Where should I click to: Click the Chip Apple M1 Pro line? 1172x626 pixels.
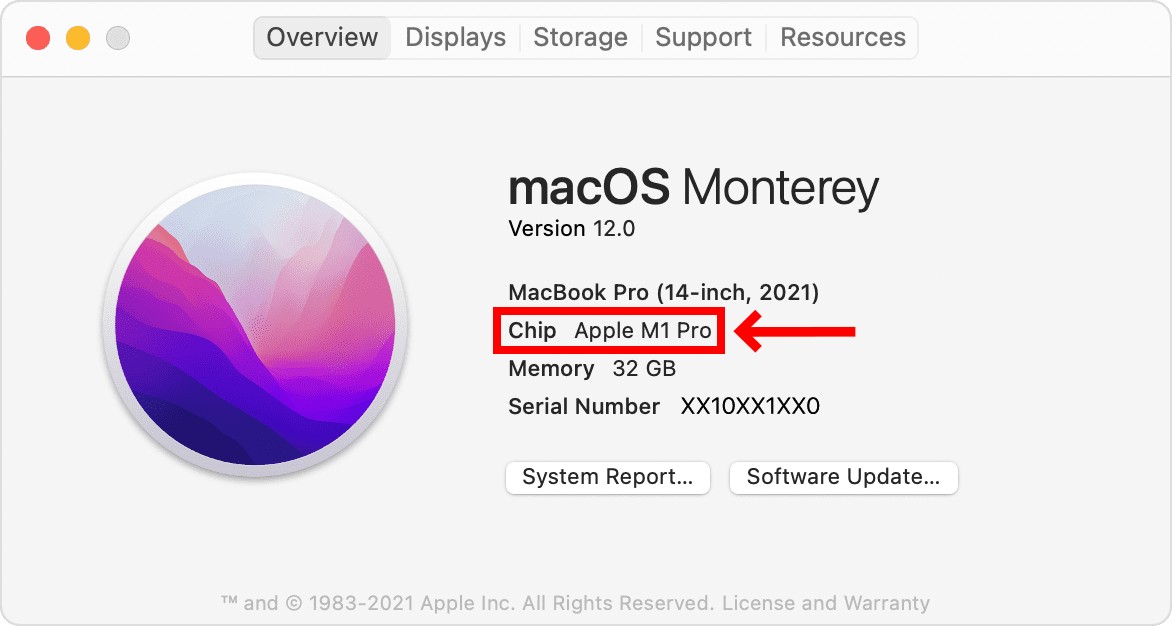(x=609, y=330)
